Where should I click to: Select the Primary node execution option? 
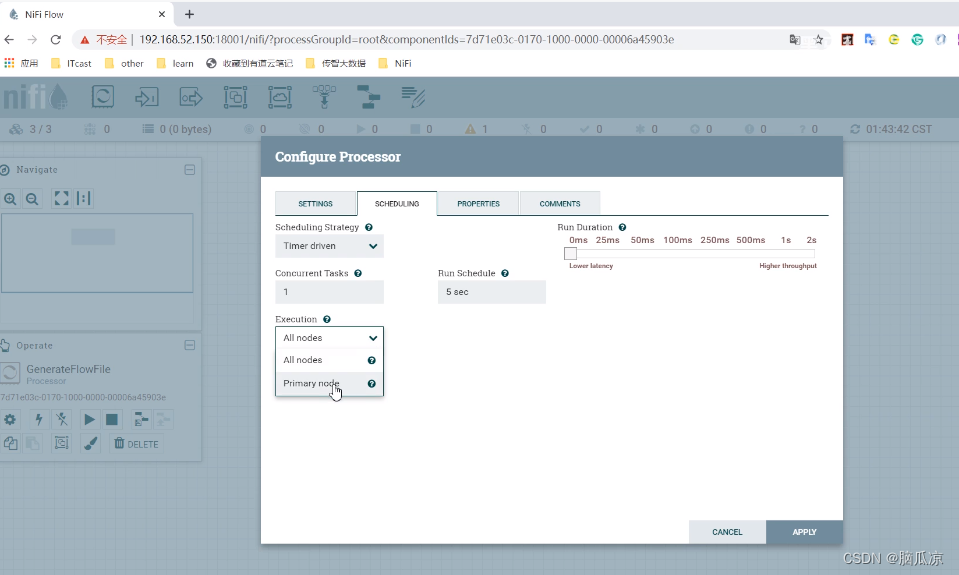click(x=329, y=384)
